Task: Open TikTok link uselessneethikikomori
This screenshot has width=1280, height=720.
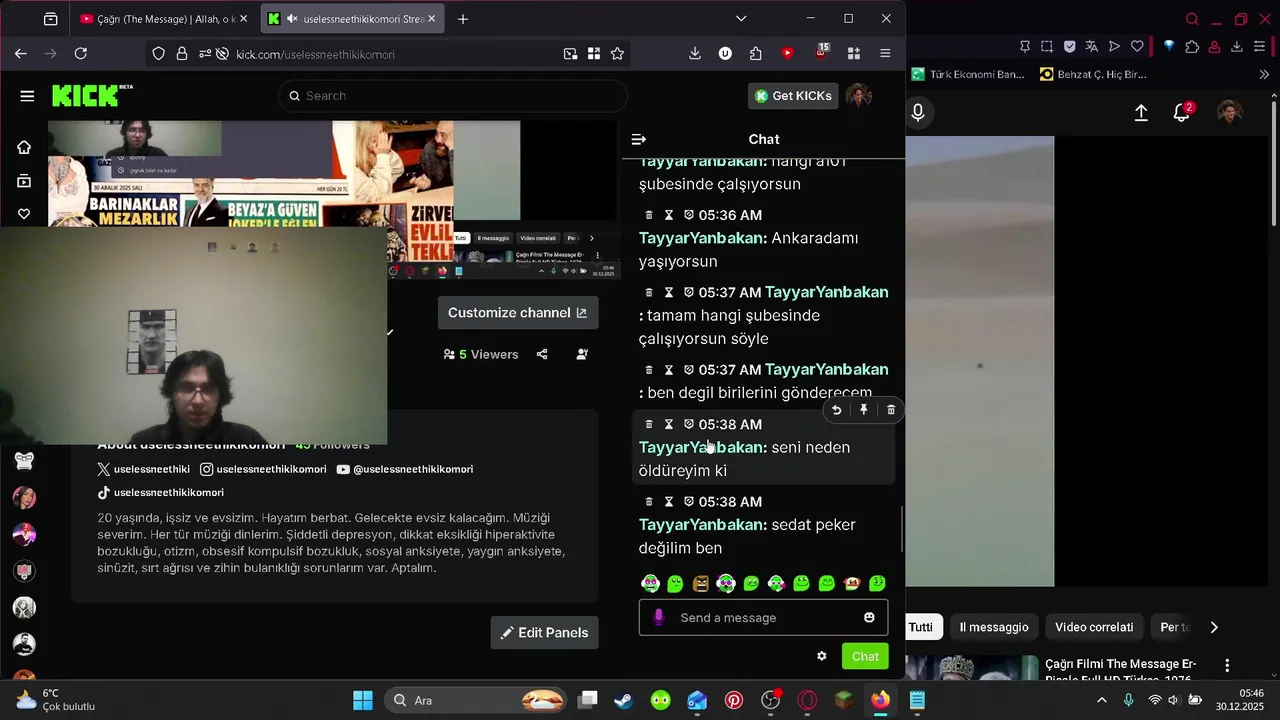Action: (x=160, y=493)
